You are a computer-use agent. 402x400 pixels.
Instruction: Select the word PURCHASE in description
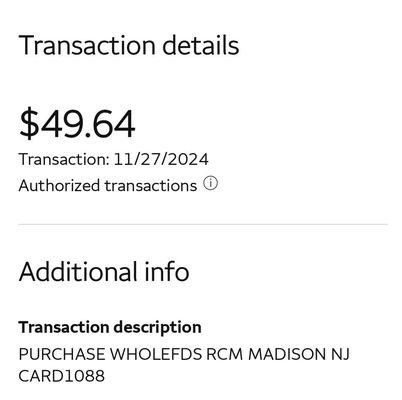pos(62,354)
